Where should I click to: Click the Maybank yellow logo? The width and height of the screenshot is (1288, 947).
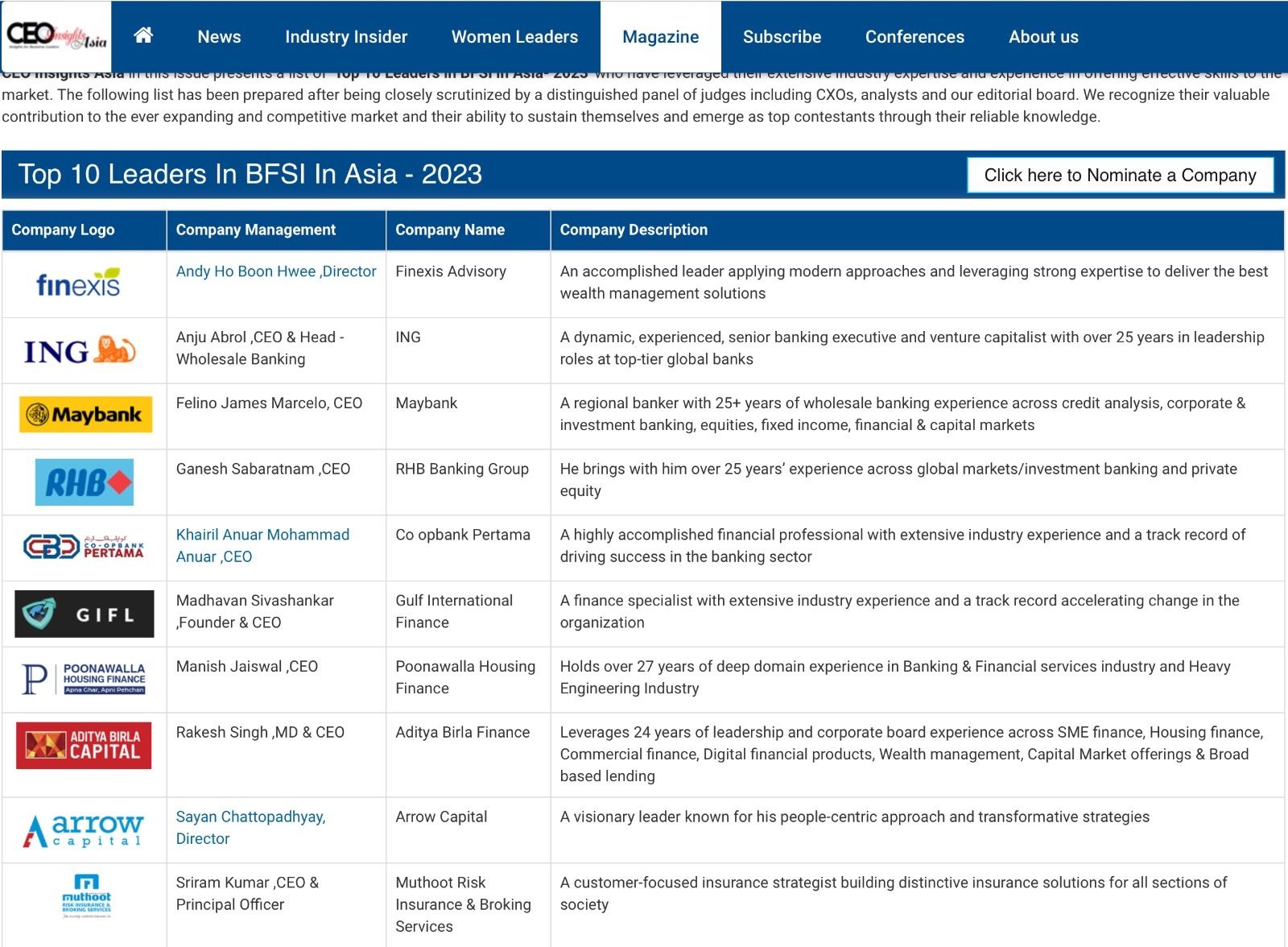[x=85, y=415]
